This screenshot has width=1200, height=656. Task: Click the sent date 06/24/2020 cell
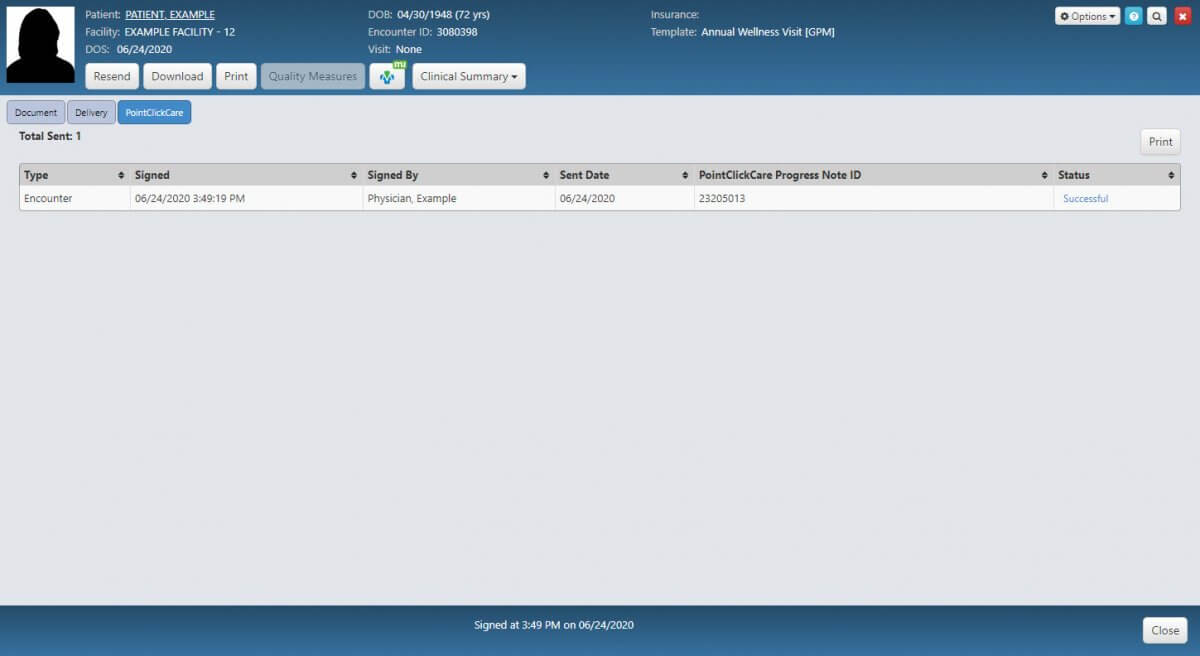point(624,198)
